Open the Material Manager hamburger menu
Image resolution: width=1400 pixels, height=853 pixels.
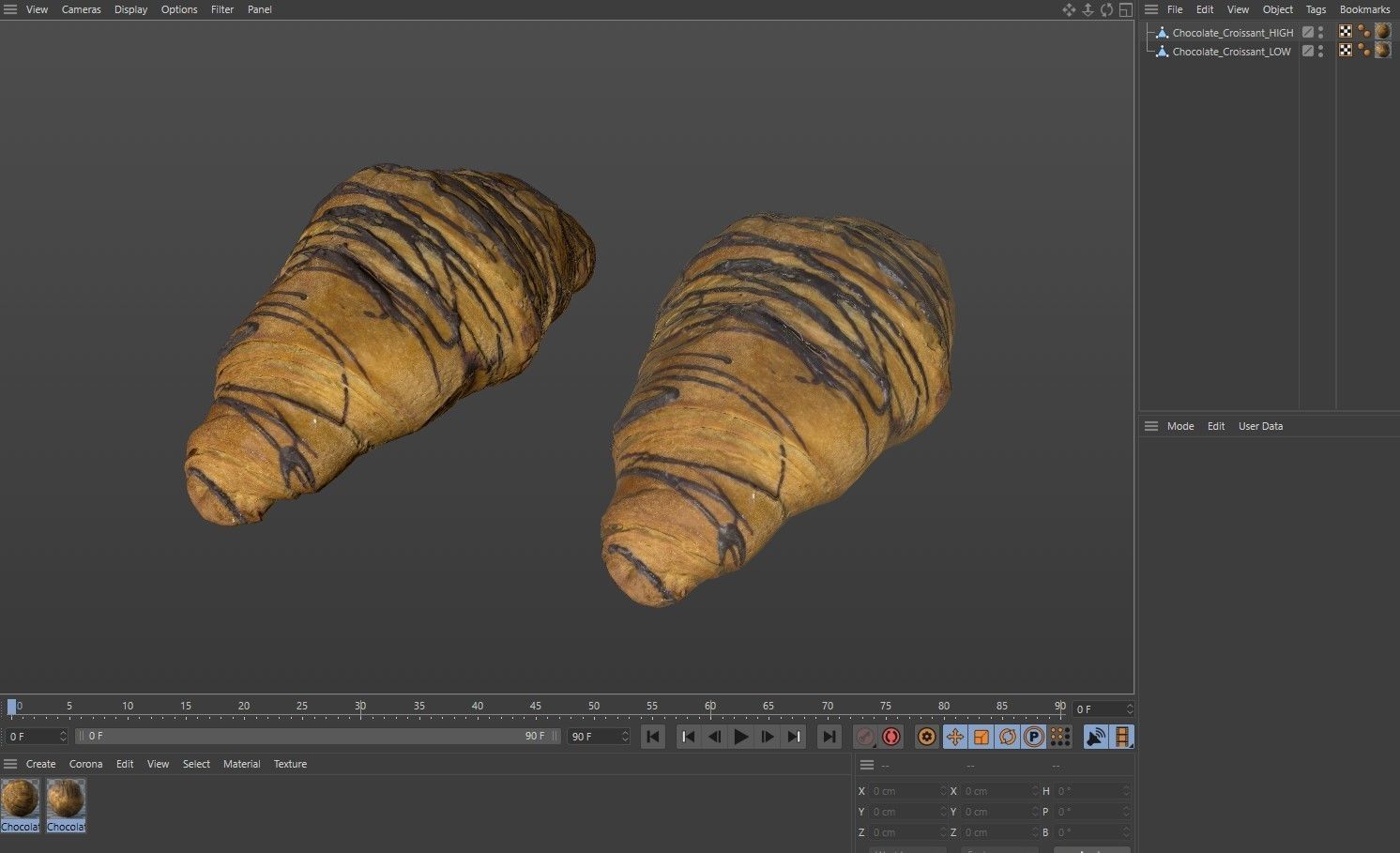(10, 764)
